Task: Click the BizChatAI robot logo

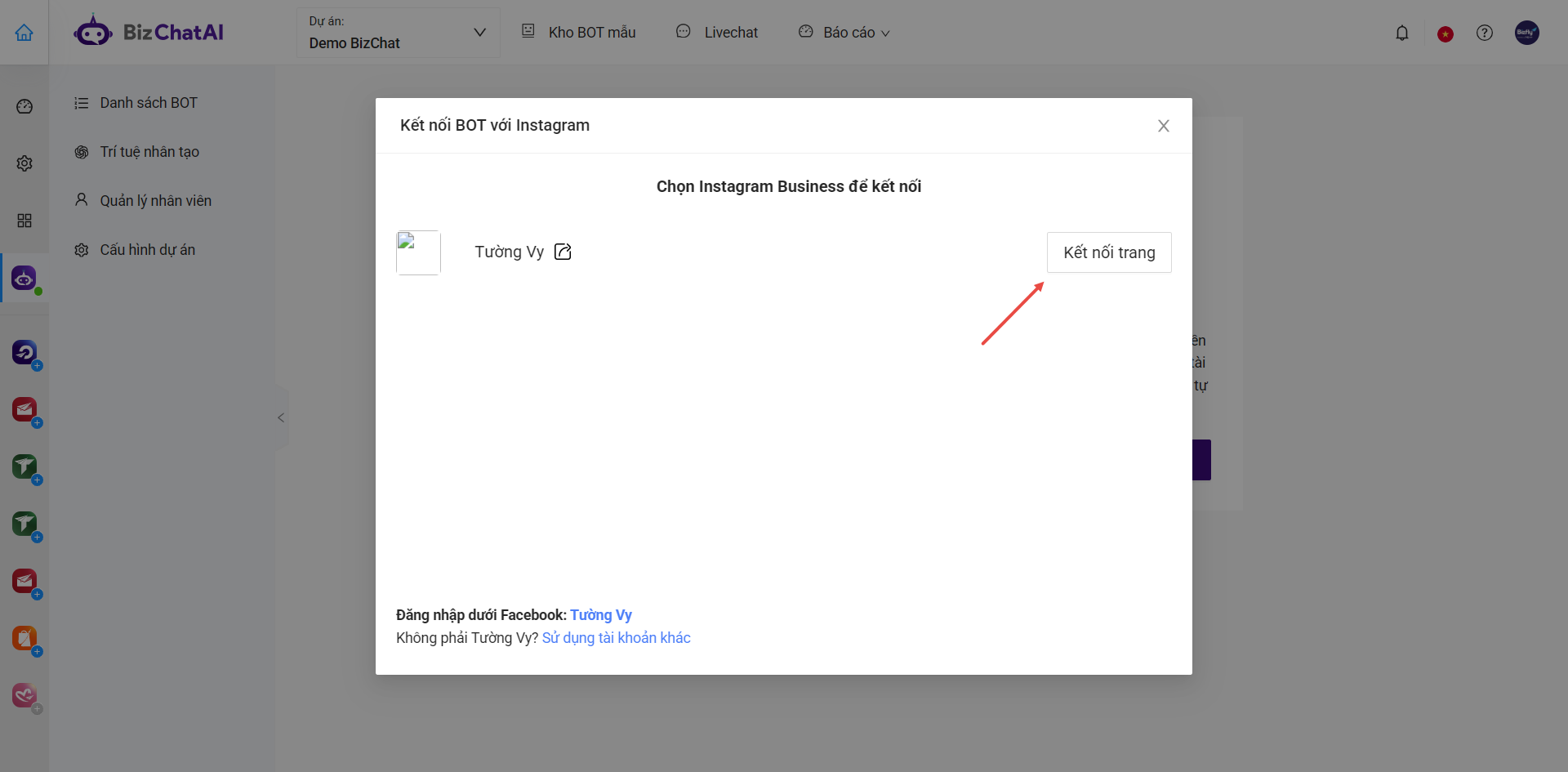Action: pos(93,31)
